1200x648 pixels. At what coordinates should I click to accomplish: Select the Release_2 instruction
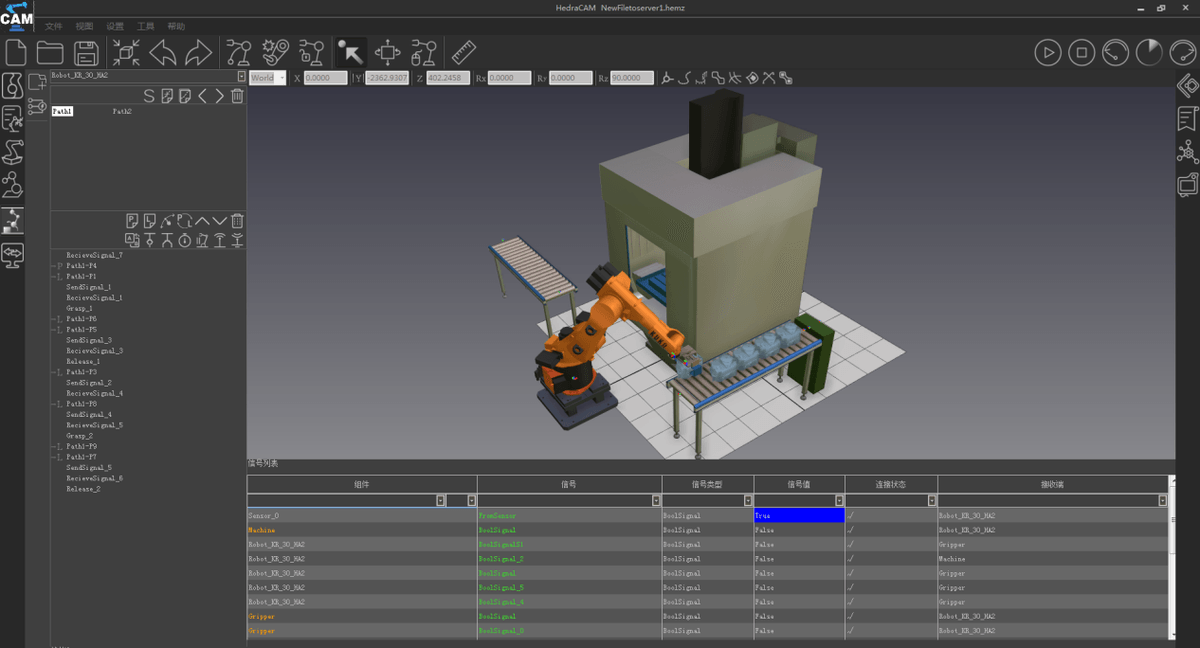pos(83,489)
